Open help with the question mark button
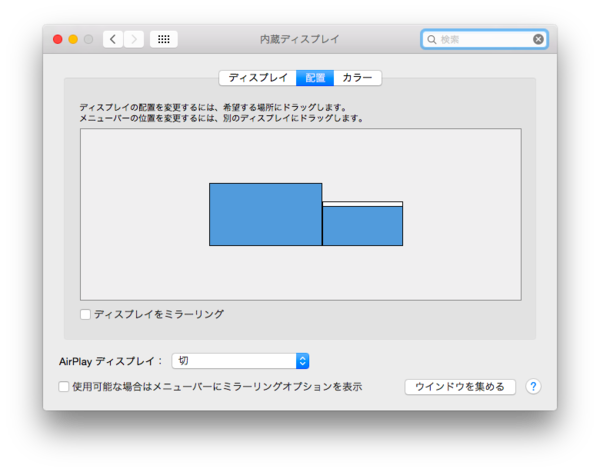This screenshot has height=472, width=600. click(x=533, y=386)
